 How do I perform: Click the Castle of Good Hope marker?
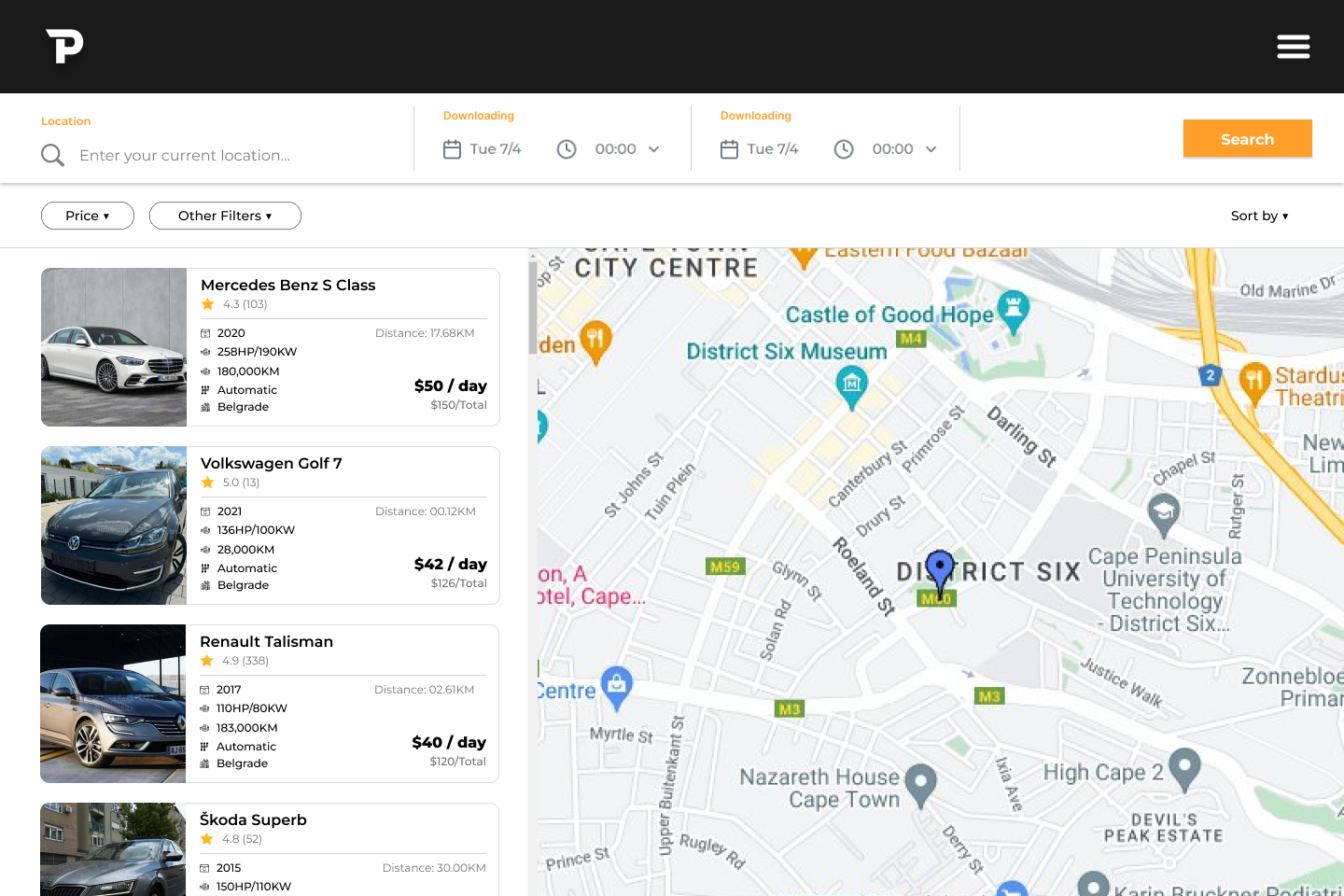click(1013, 312)
